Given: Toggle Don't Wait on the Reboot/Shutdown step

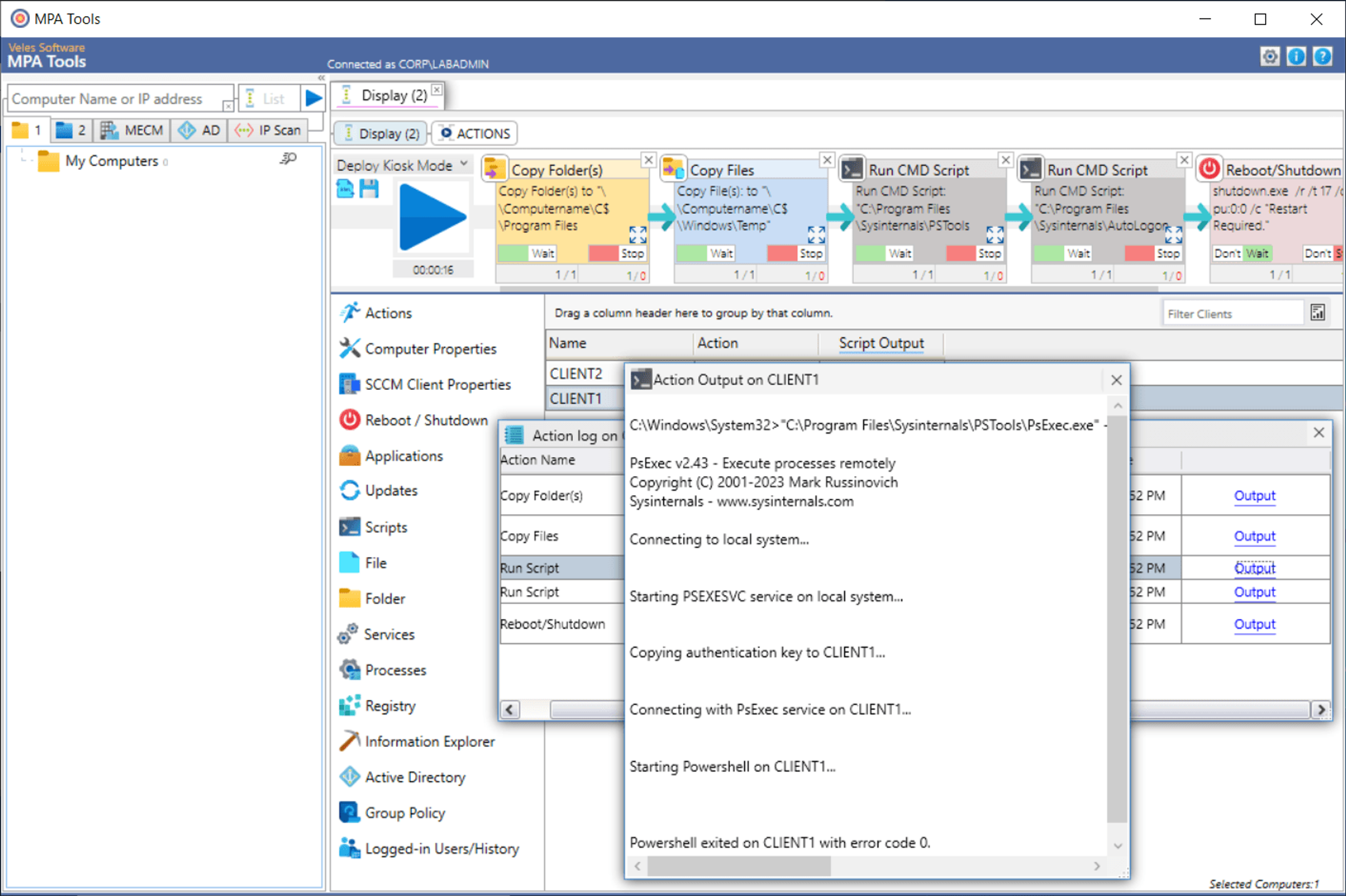Looking at the screenshot, I should click(x=1242, y=253).
